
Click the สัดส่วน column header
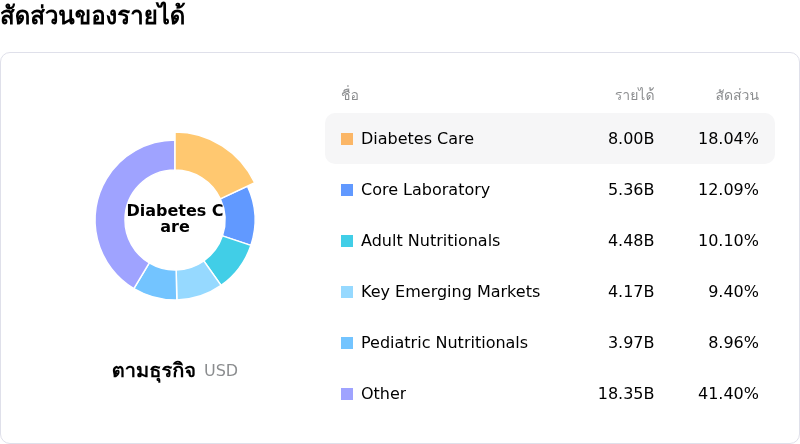[x=737, y=96]
